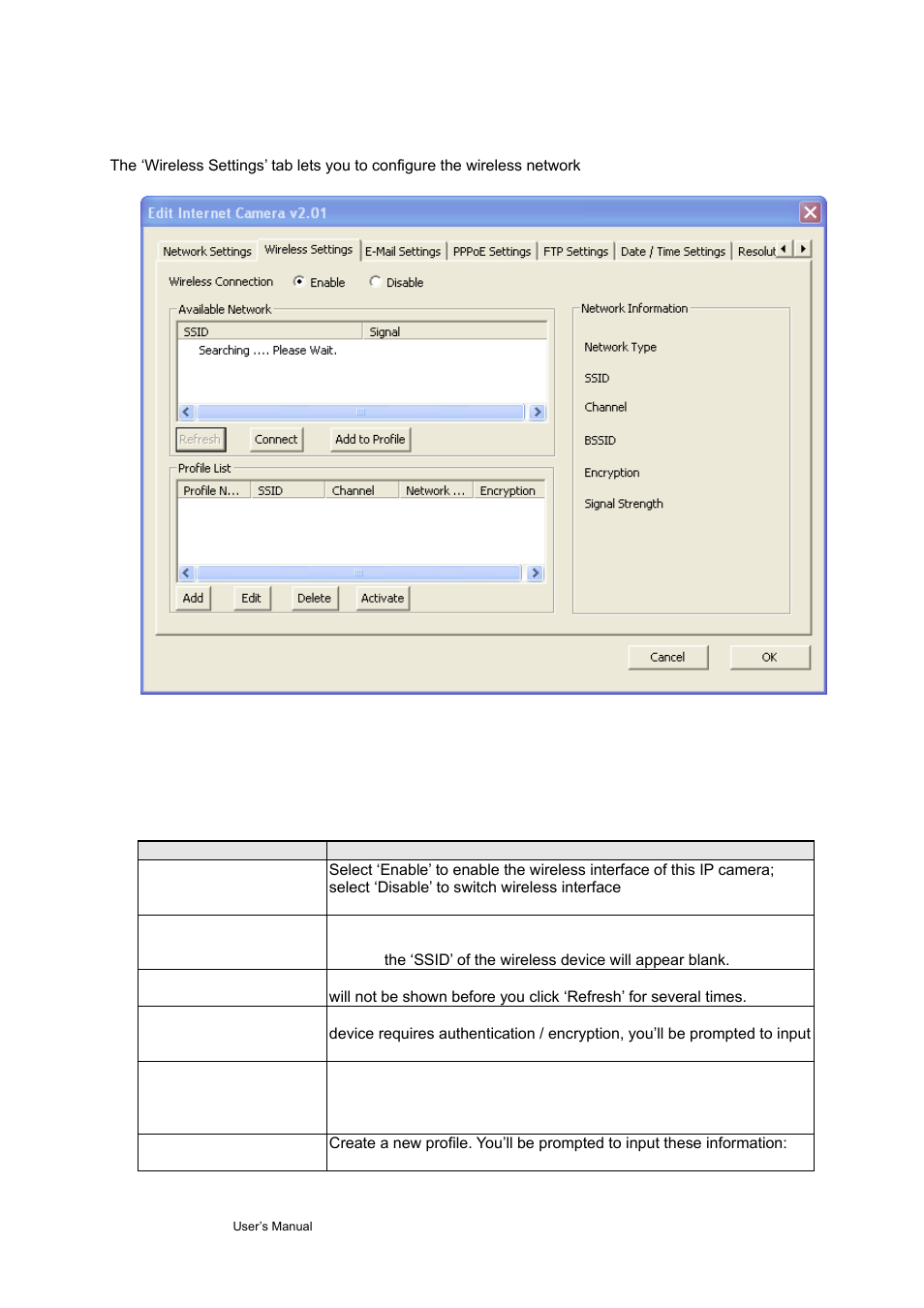Image resolution: width=924 pixels, height=1308 pixels.
Task: Click Add to Profile
Action: point(370,440)
